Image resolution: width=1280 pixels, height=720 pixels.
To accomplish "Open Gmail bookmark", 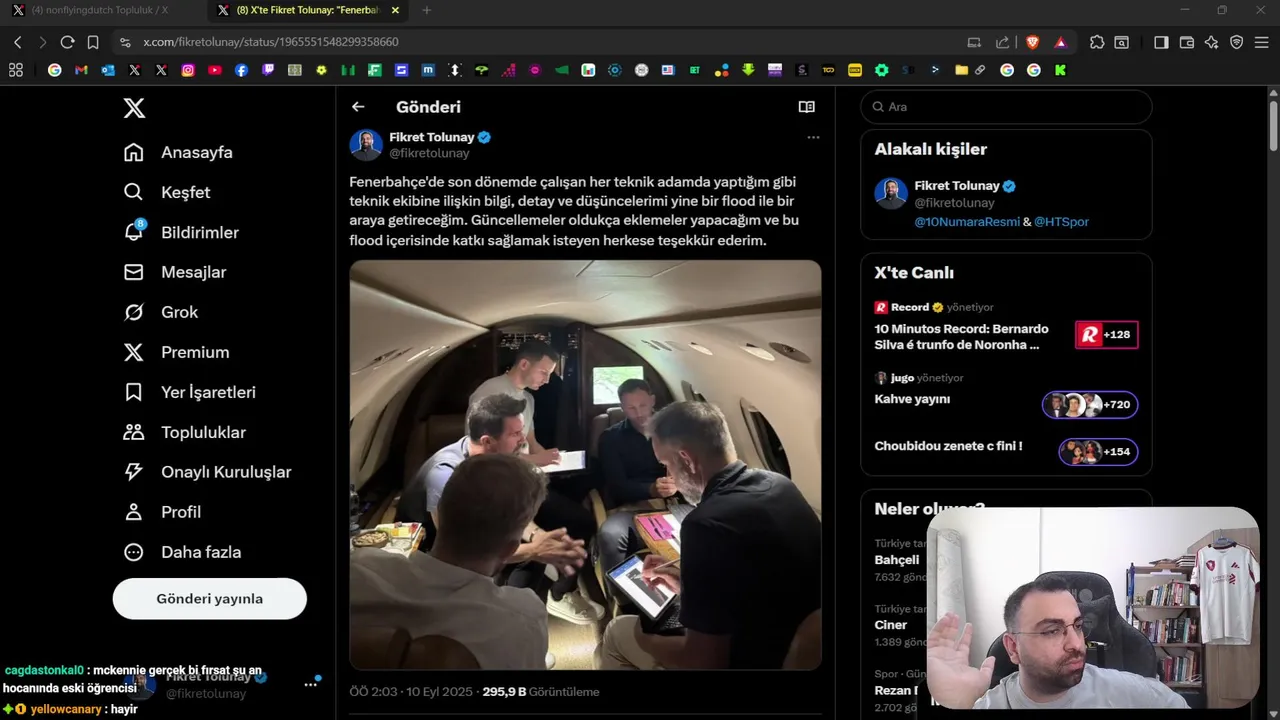I will pyautogui.click(x=81, y=70).
